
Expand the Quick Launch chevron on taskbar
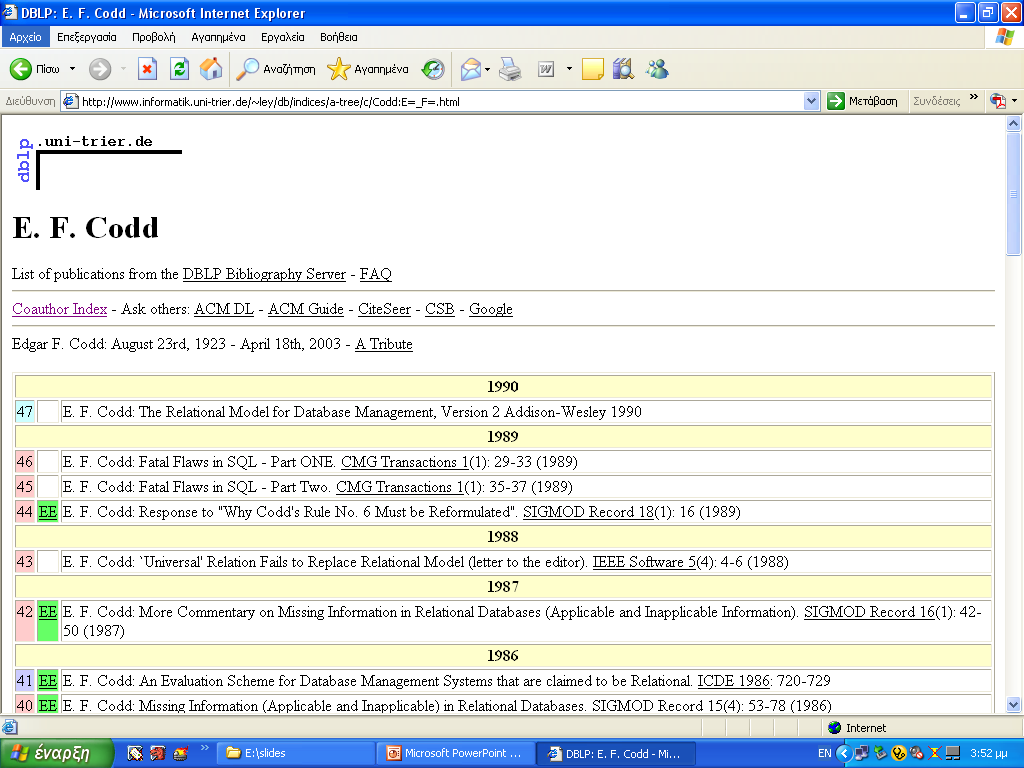click(204, 748)
